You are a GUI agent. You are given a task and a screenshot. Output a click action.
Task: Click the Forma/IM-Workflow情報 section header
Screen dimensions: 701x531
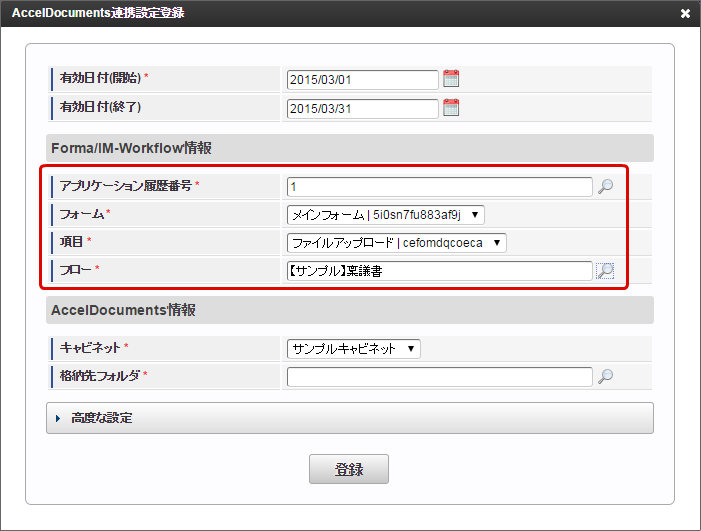[350, 148]
